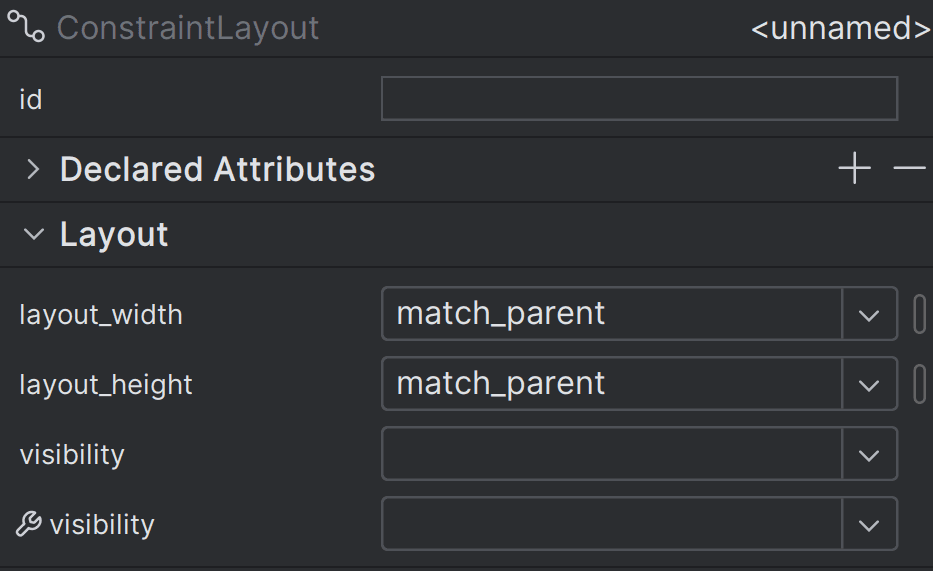The image size is (933, 571).
Task: Select the Declared Attributes header label
Action: click(218, 169)
